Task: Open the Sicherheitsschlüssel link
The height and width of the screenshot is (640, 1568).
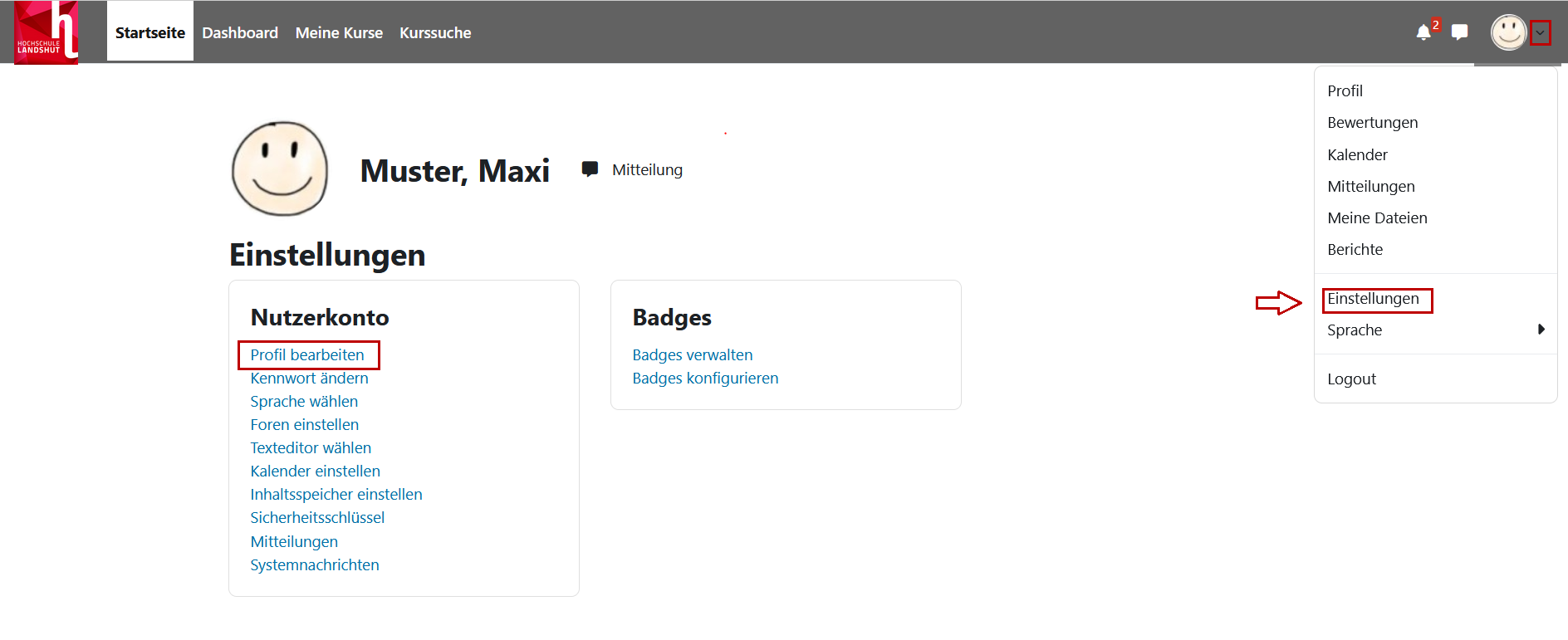Action: click(x=317, y=518)
